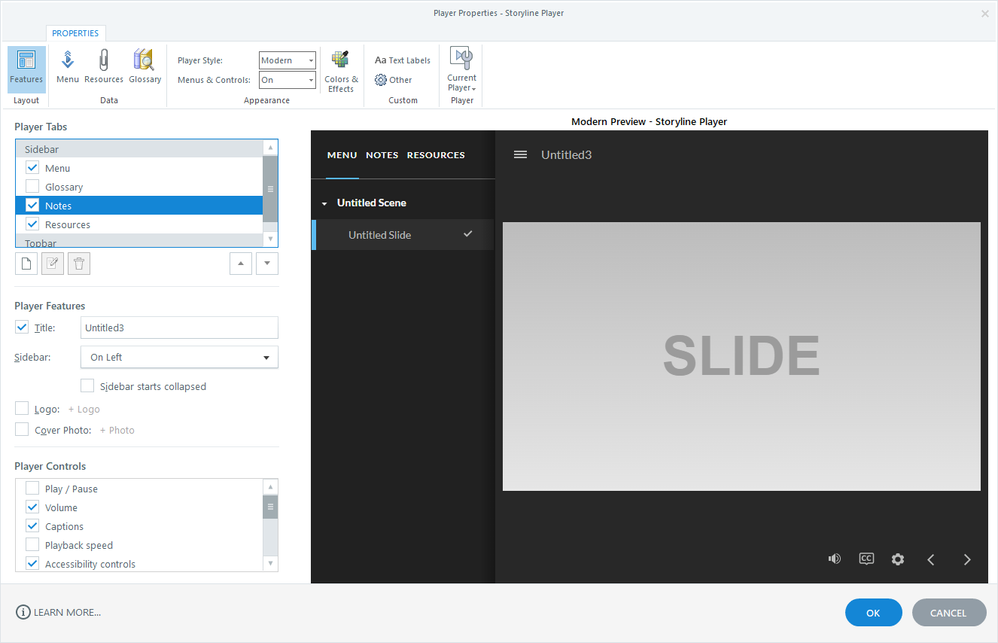
Task: Switch to NOTES tab in preview
Action: coord(382,155)
